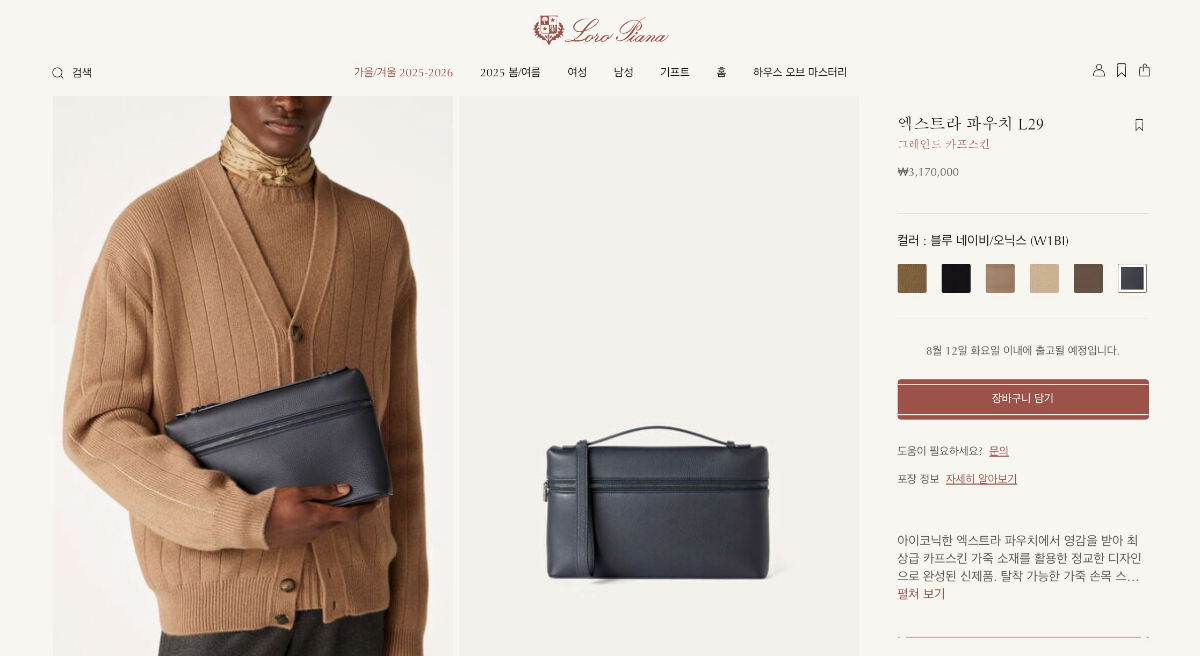Choose the light beige color swatch
The width and height of the screenshot is (1200, 656).
pyautogui.click(x=1044, y=278)
